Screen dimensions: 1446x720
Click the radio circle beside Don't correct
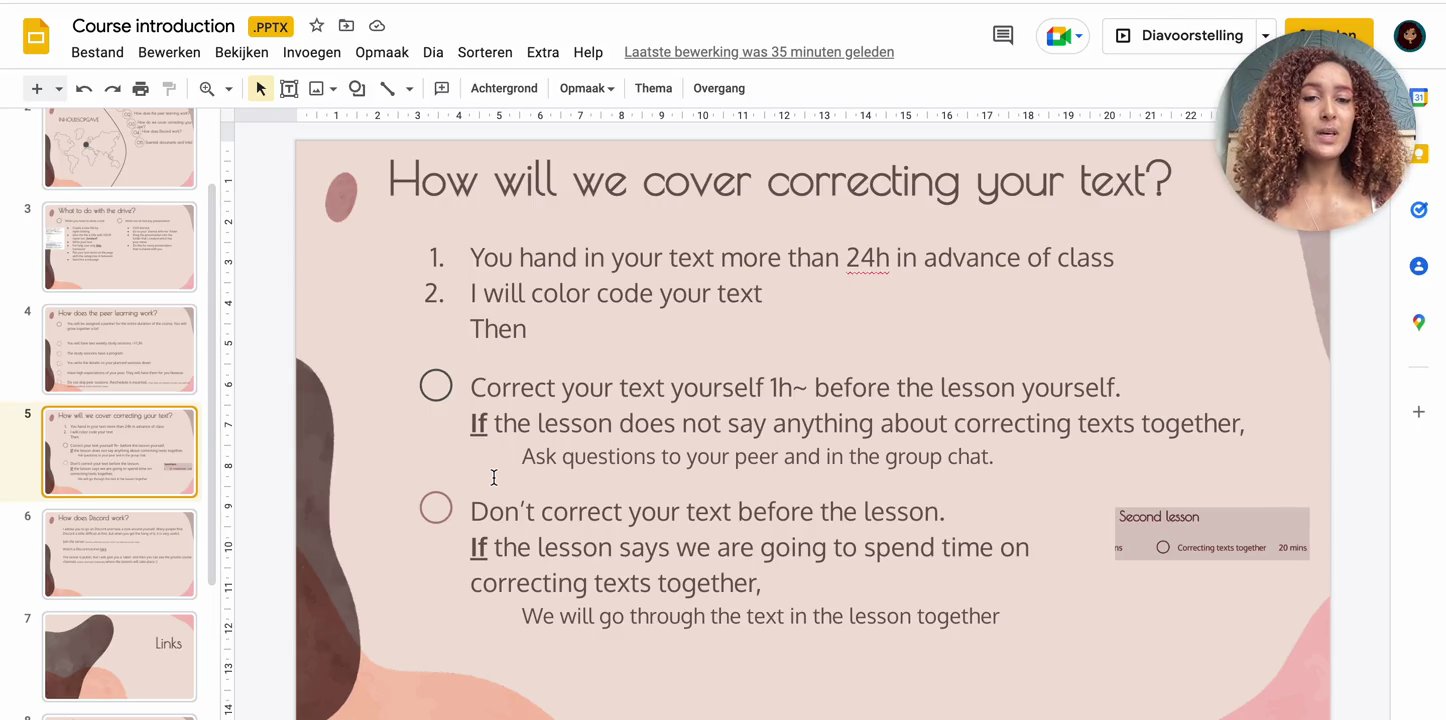436,508
